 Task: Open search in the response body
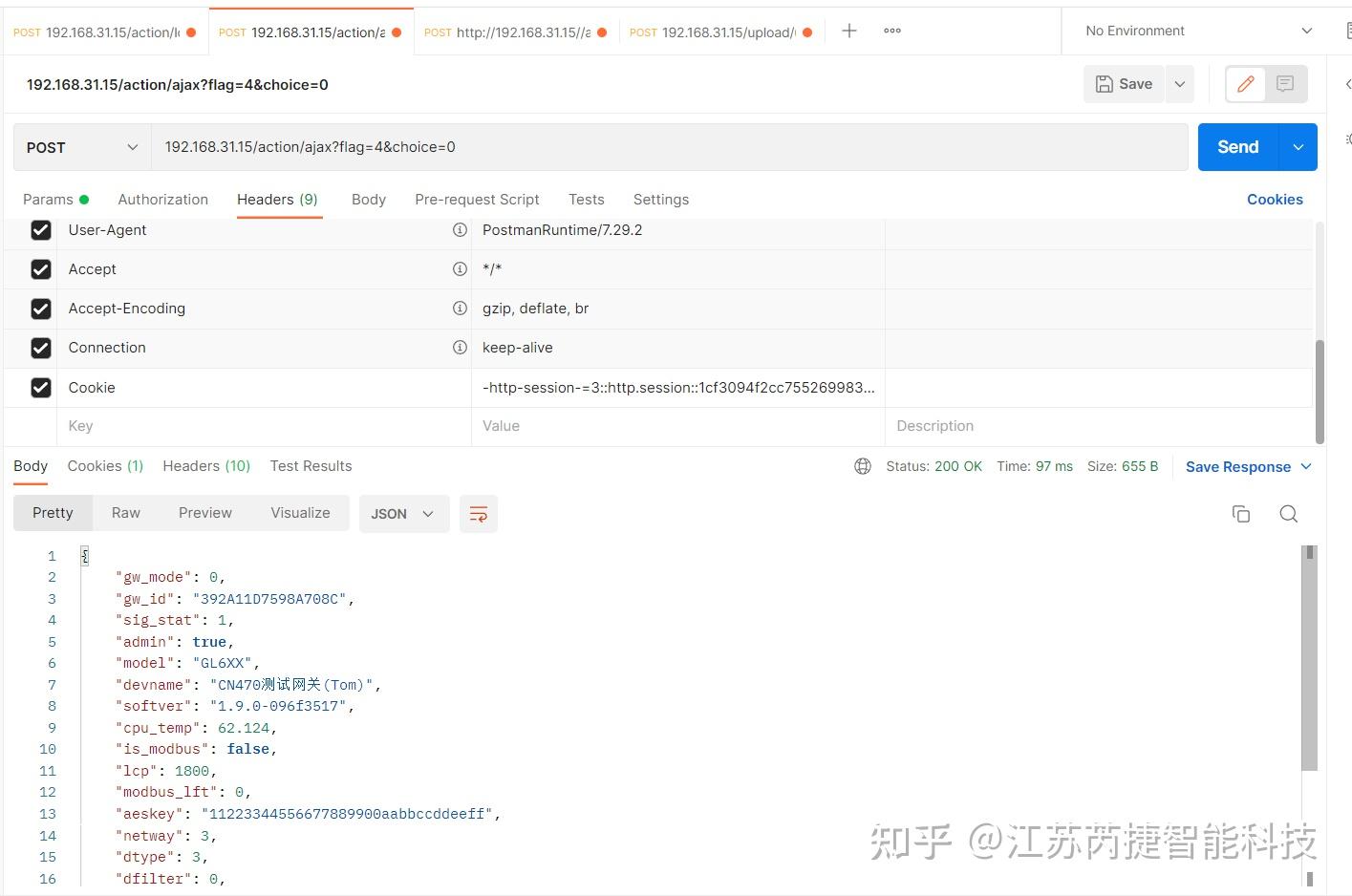click(1288, 513)
